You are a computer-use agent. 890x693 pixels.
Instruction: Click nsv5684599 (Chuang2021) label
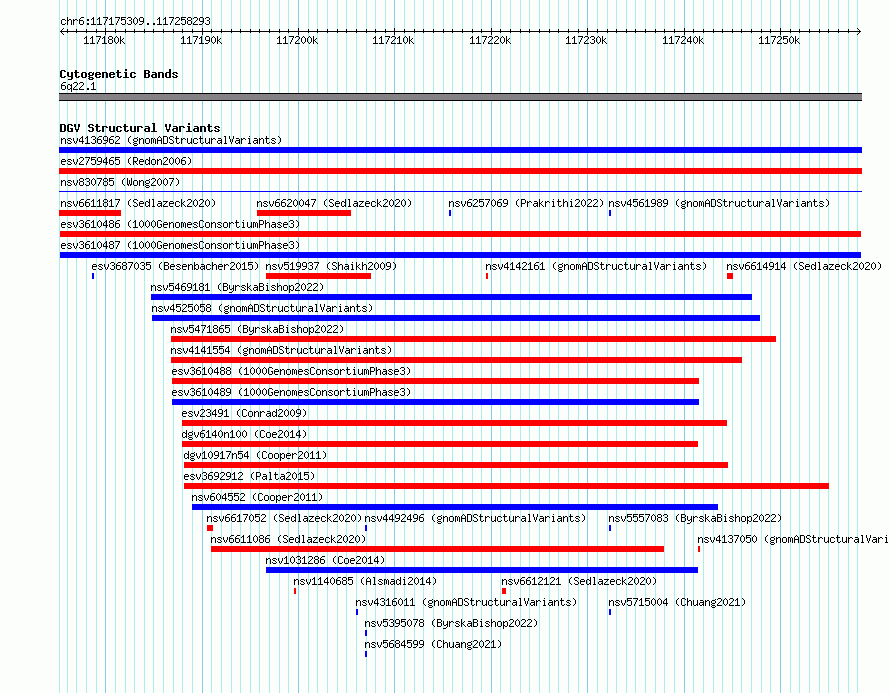coord(433,644)
